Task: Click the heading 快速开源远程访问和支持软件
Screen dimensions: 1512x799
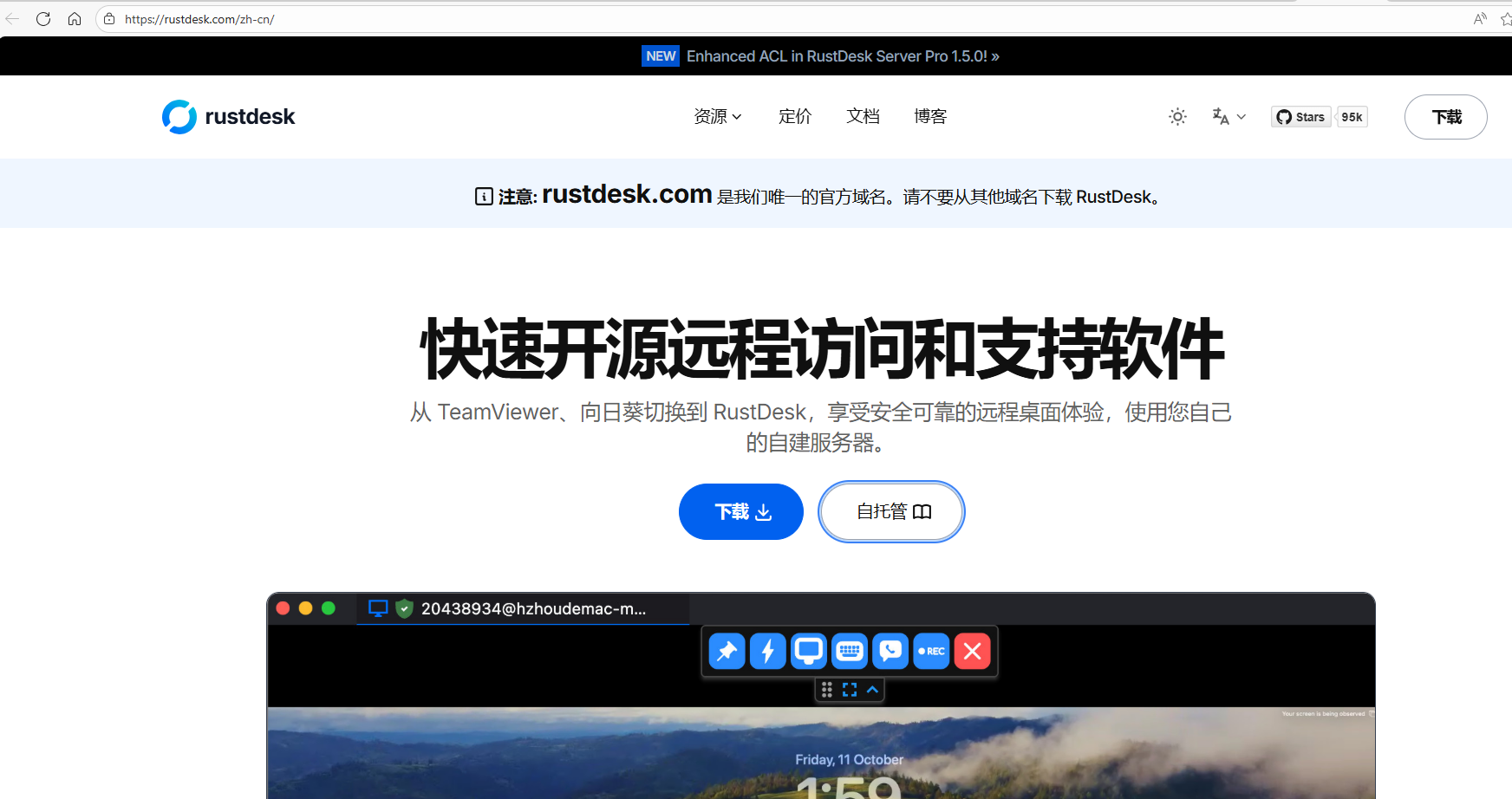Action: tap(823, 348)
